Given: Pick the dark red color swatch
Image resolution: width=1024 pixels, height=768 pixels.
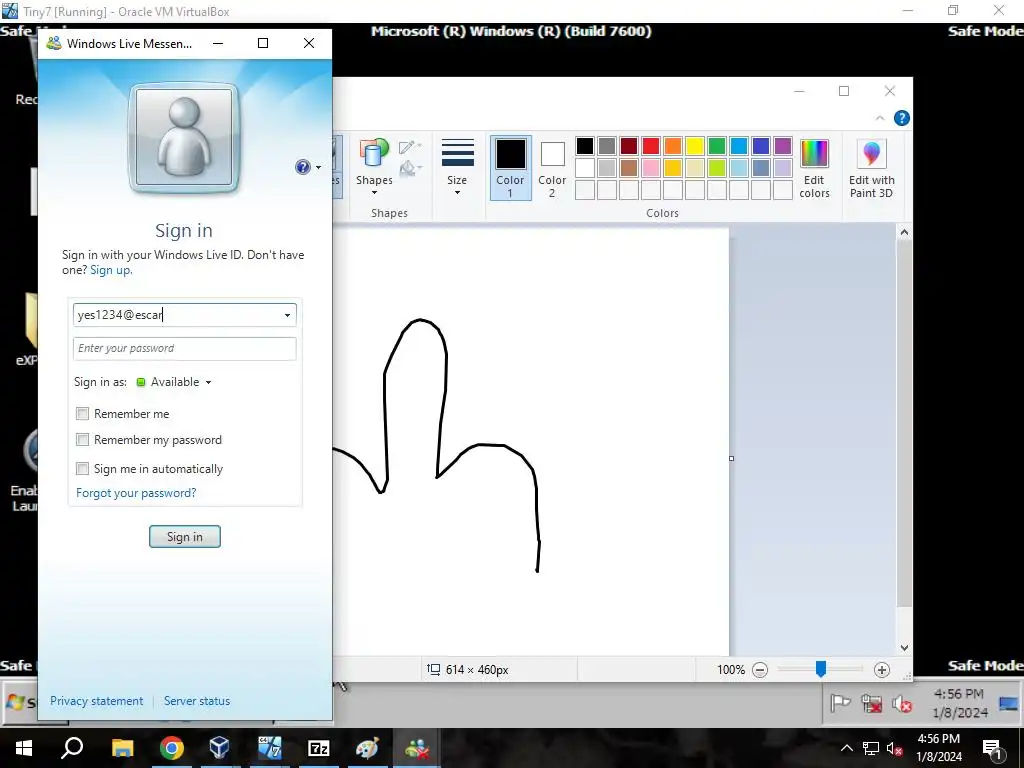Looking at the screenshot, I should [629, 146].
